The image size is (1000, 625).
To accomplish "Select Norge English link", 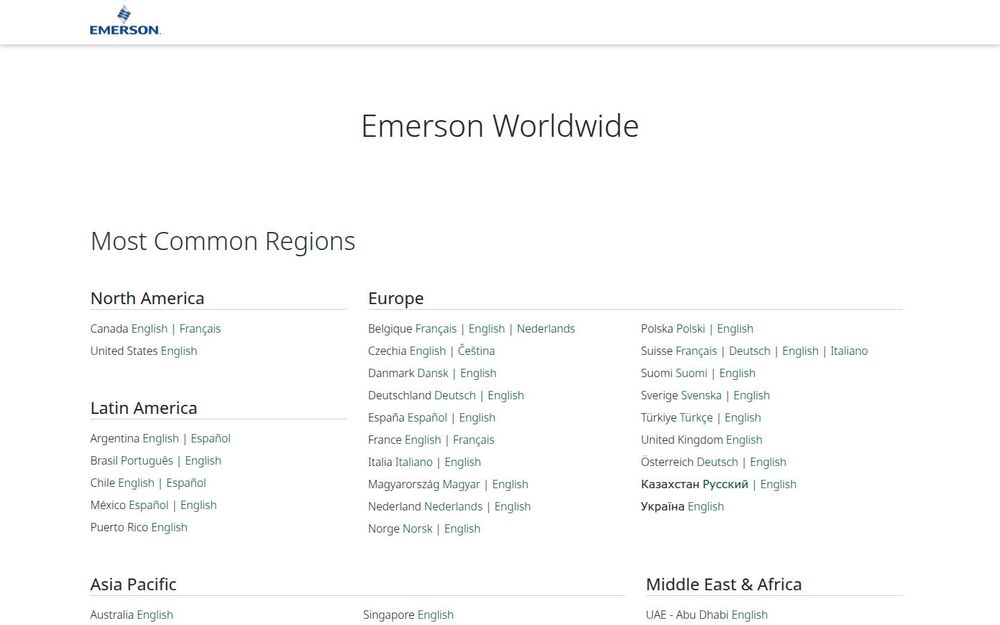I will (462, 529).
